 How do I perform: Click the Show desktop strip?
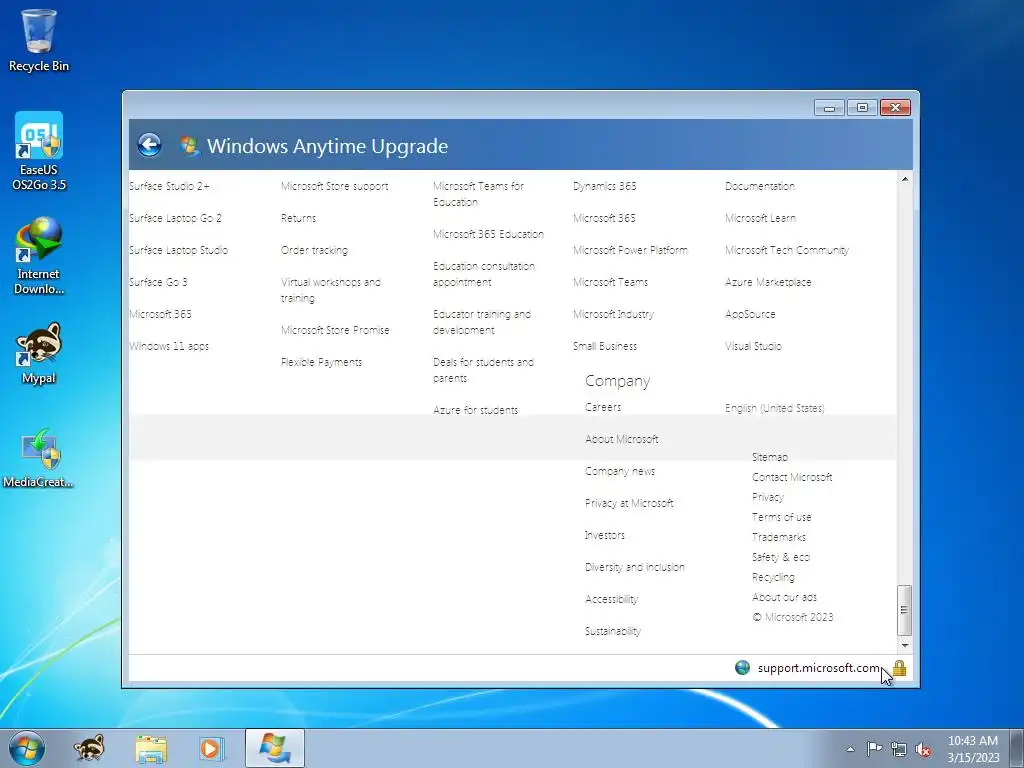pyautogui.click(x=1017, y=748)
